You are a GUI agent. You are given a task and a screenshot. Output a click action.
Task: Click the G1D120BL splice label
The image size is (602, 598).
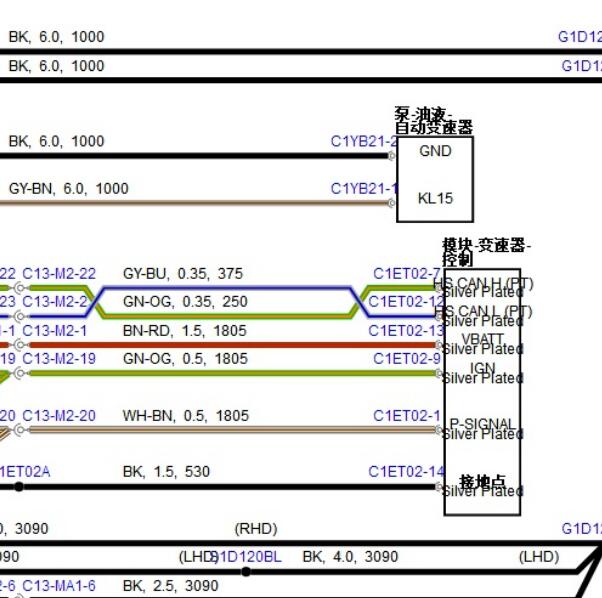point(246,557)
